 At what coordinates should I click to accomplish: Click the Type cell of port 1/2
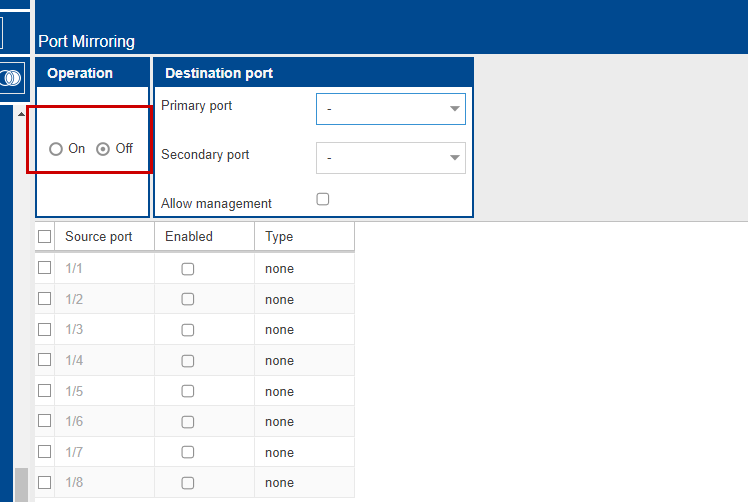(x=305, y=299)
